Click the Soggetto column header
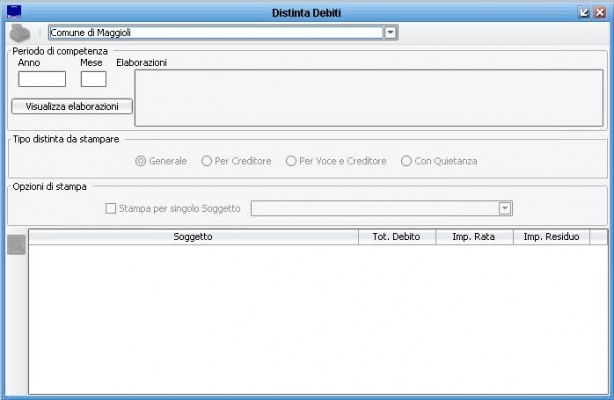The image size is (614, 400). (193, 237)
